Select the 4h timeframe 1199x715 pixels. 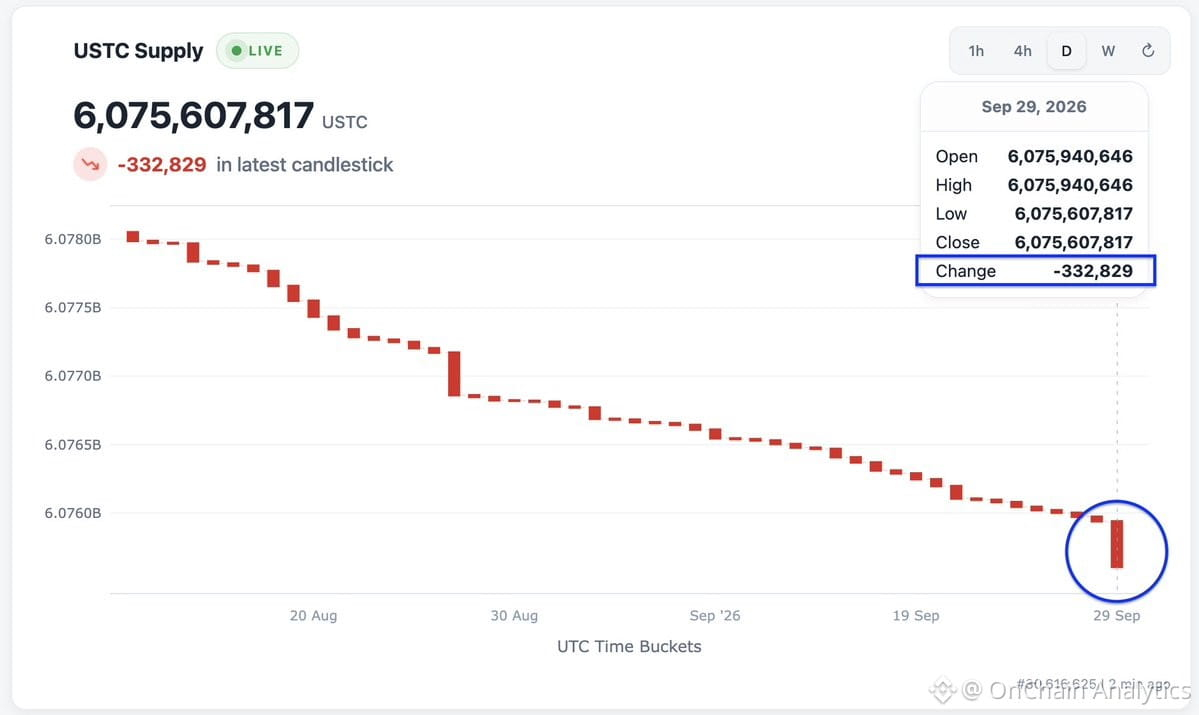pyautogui.click(x=1022, y=50)
